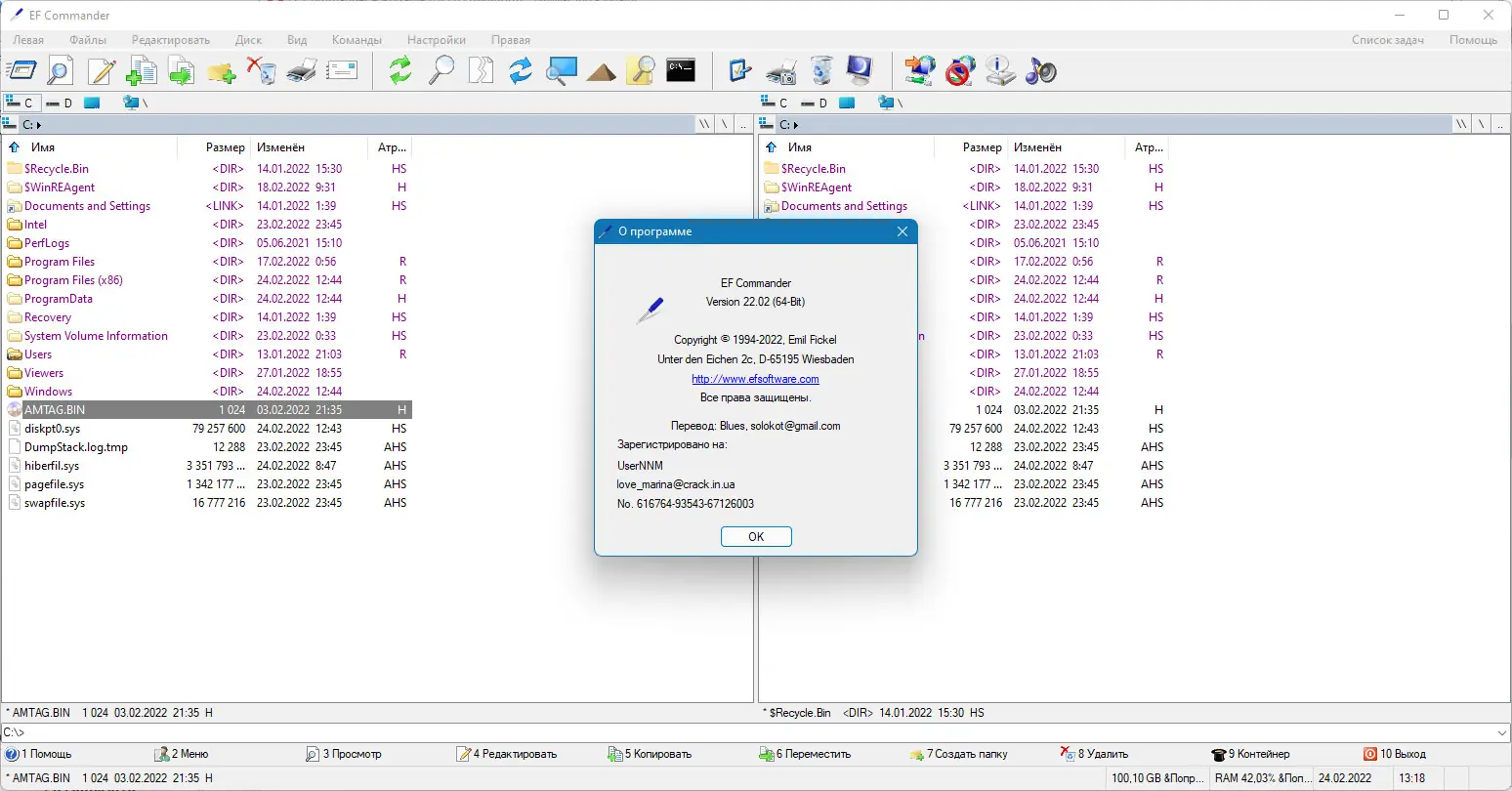
Task: Click the Disconnect network drive toolbar icon
Action: click(960, 70)
